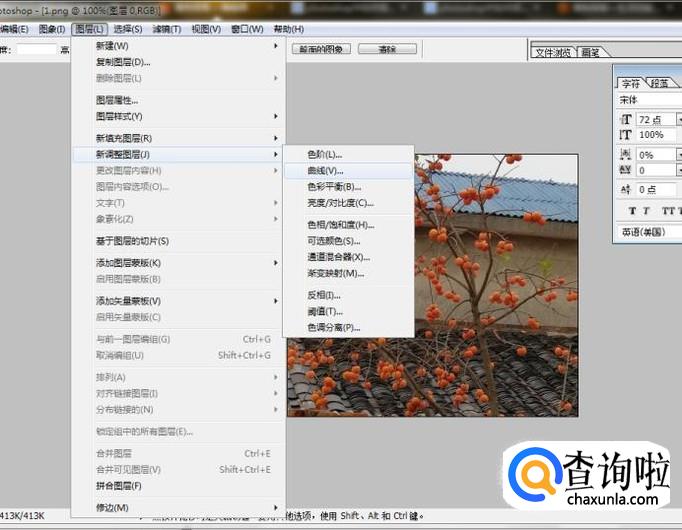The height and width of the screenshot is (530, 682).
Task: Click the baseline shift icon
Action: pos(626,189)
